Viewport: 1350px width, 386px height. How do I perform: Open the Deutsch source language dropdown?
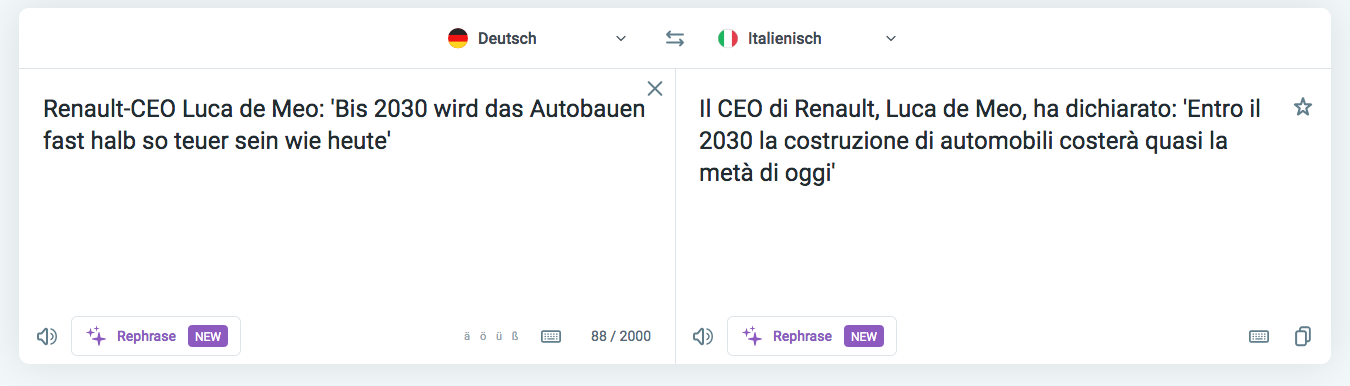click(x=537, y=39)
